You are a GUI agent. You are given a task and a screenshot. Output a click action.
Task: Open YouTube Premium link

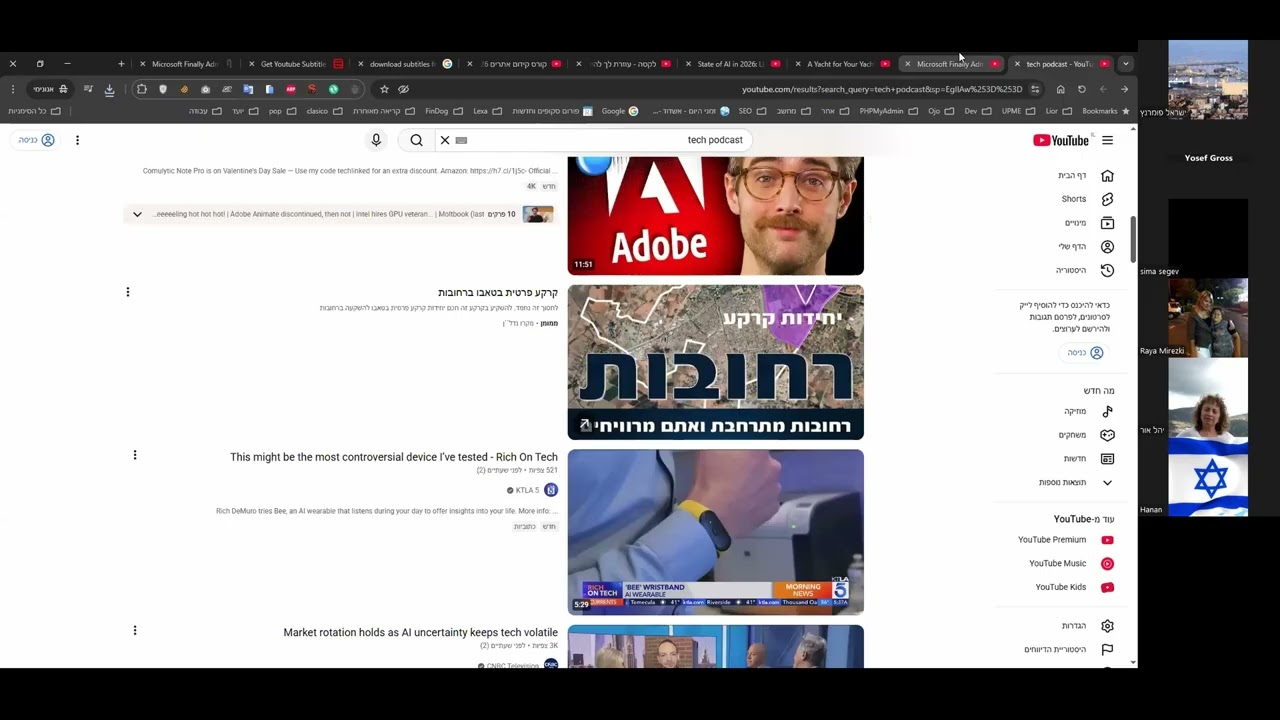[1066, 540]
